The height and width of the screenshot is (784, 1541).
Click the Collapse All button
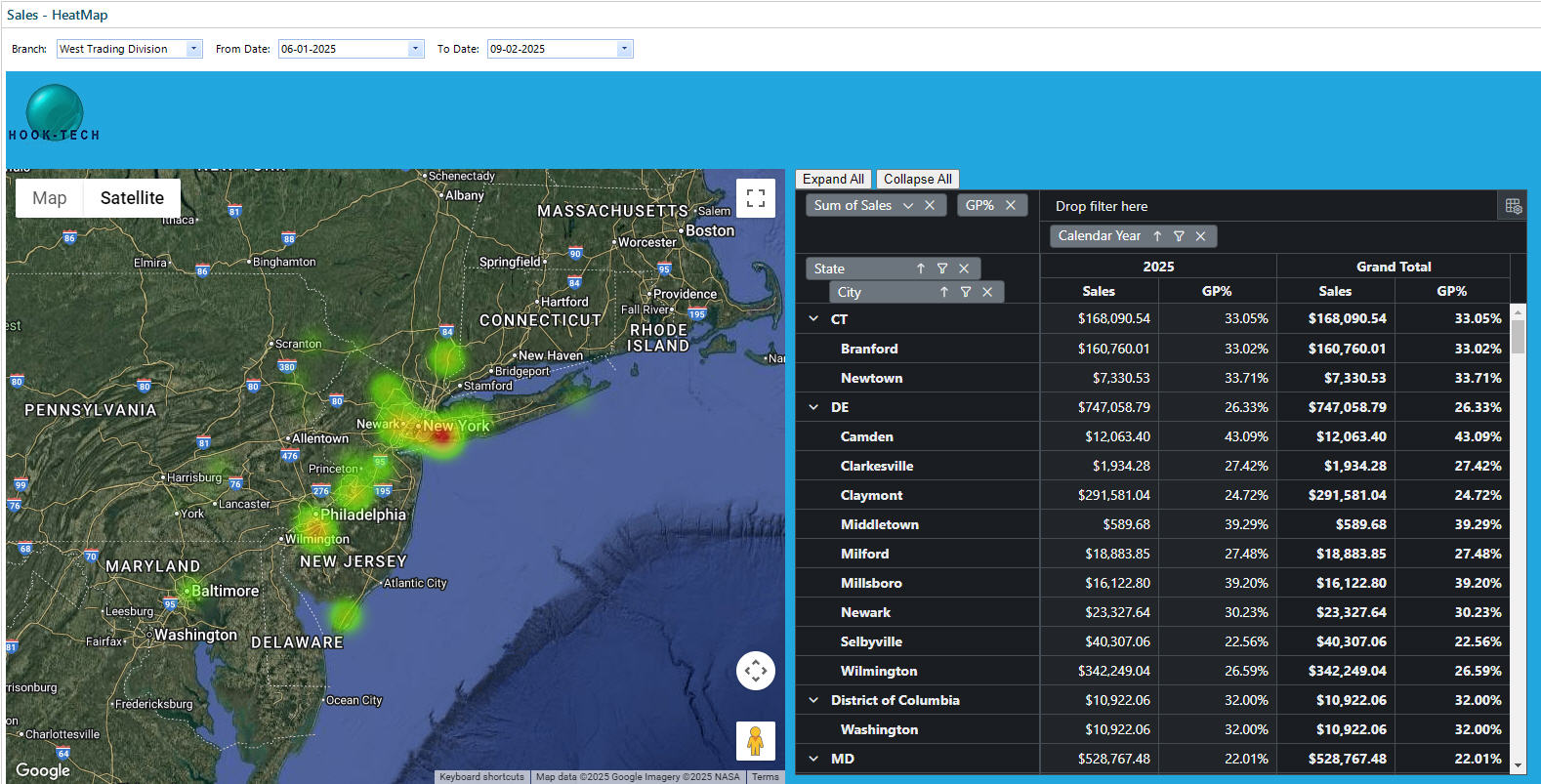[x=917, y=179]
